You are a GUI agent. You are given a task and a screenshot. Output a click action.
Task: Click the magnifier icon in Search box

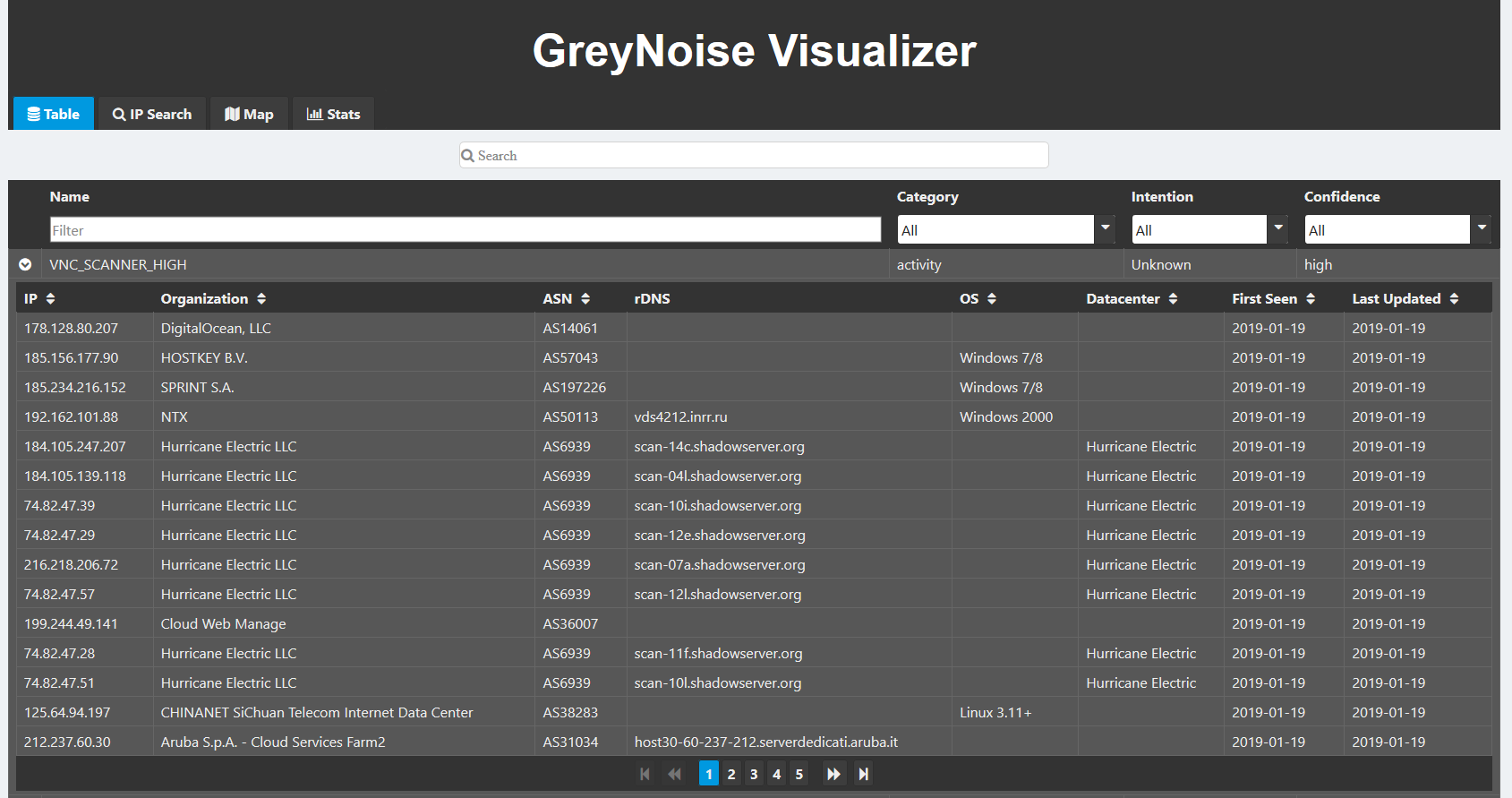[467, 156]
